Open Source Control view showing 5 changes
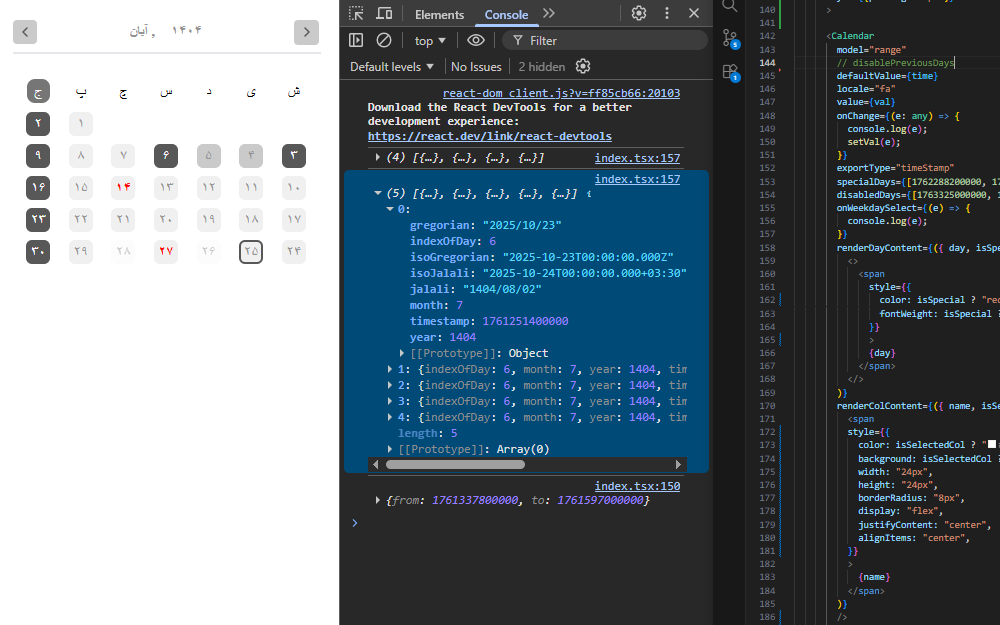The image size is (1000, 625). 730,35
